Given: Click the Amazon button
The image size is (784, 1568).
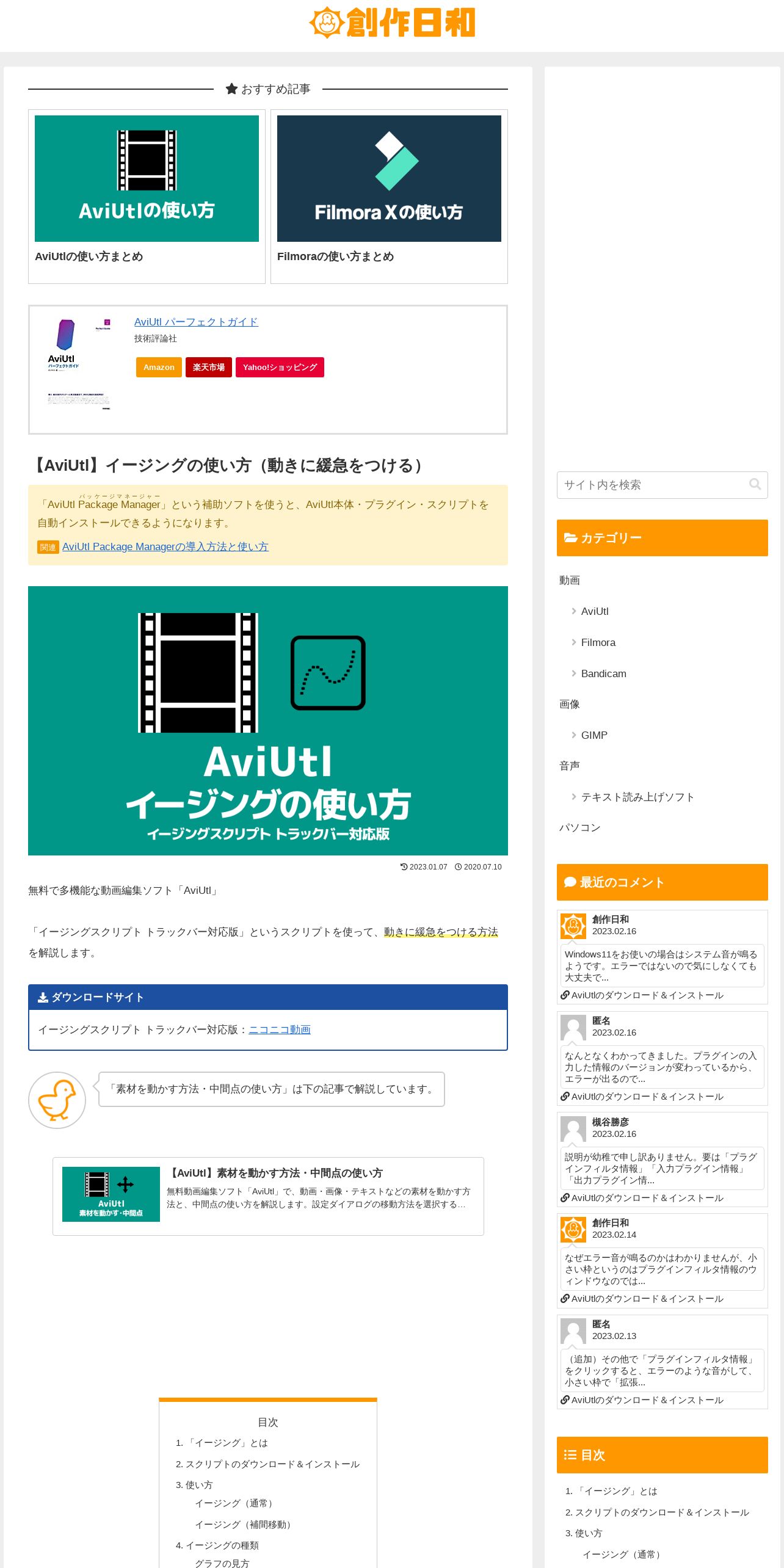Looking at the screenshot, I should [x=159, y=367].
